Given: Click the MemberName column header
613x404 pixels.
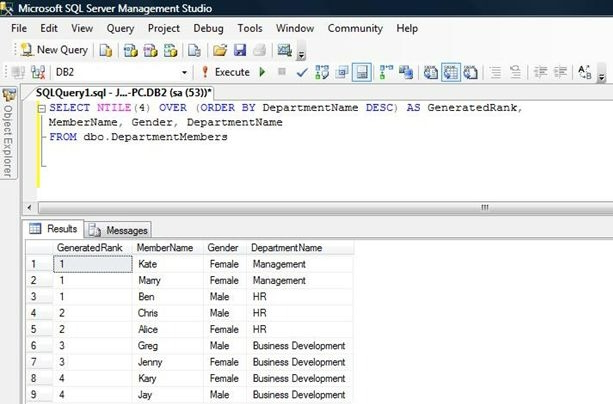Looking at the screenshot, I should click(x=168, y=248).
